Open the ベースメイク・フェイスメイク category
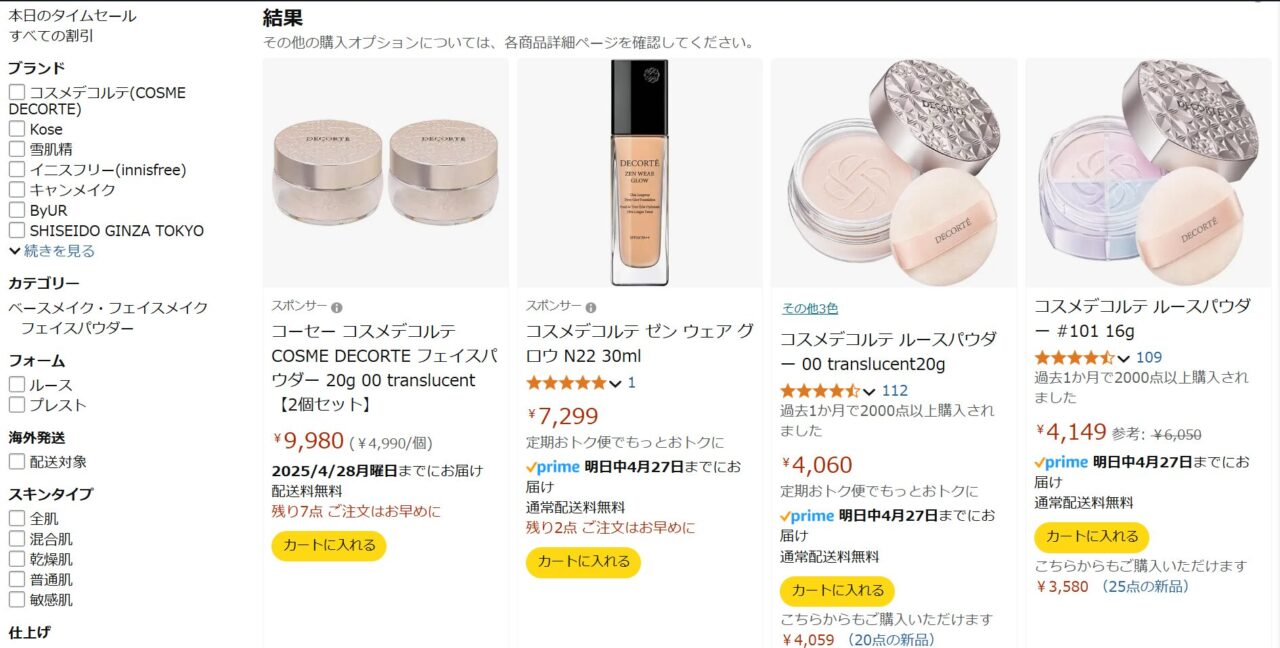Image resolution: width=1280 pixels, height=648 pixels. point(108,308)
